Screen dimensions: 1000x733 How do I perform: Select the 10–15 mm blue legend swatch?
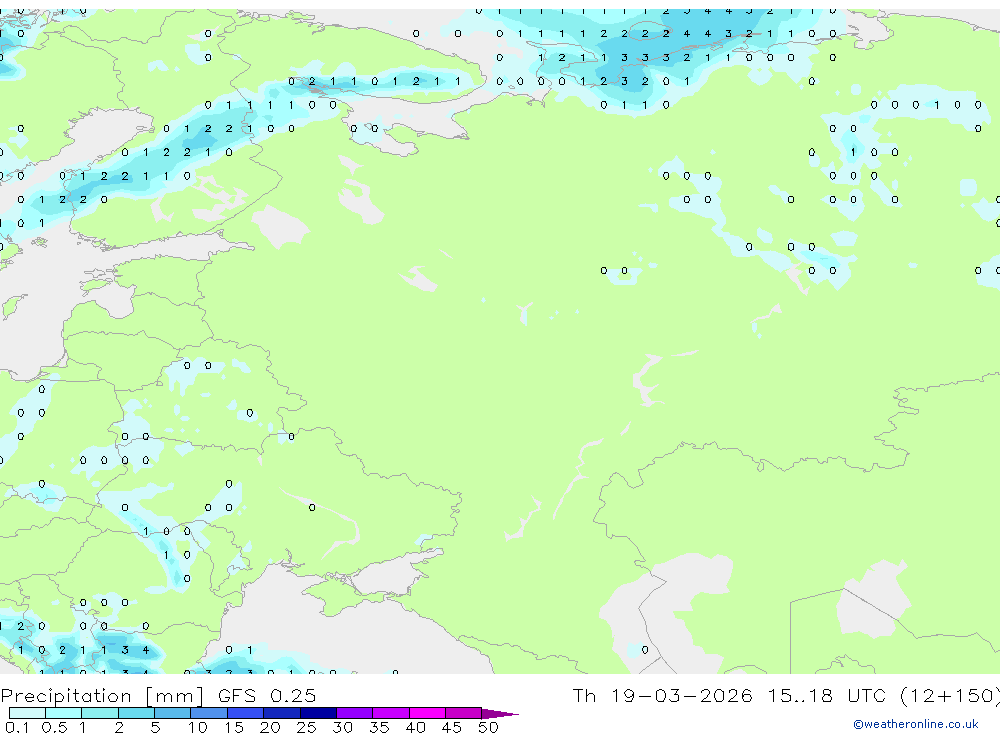click(x=209, y=713)
